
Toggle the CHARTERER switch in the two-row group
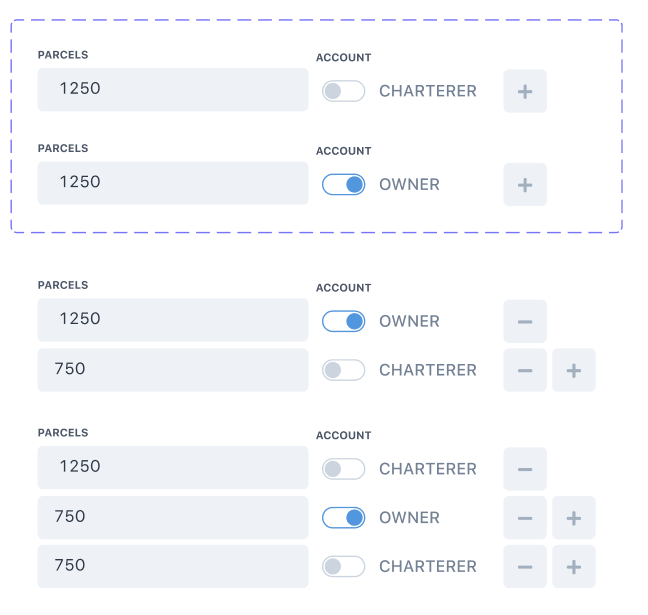pyautogui.click(x=344, y=370)
